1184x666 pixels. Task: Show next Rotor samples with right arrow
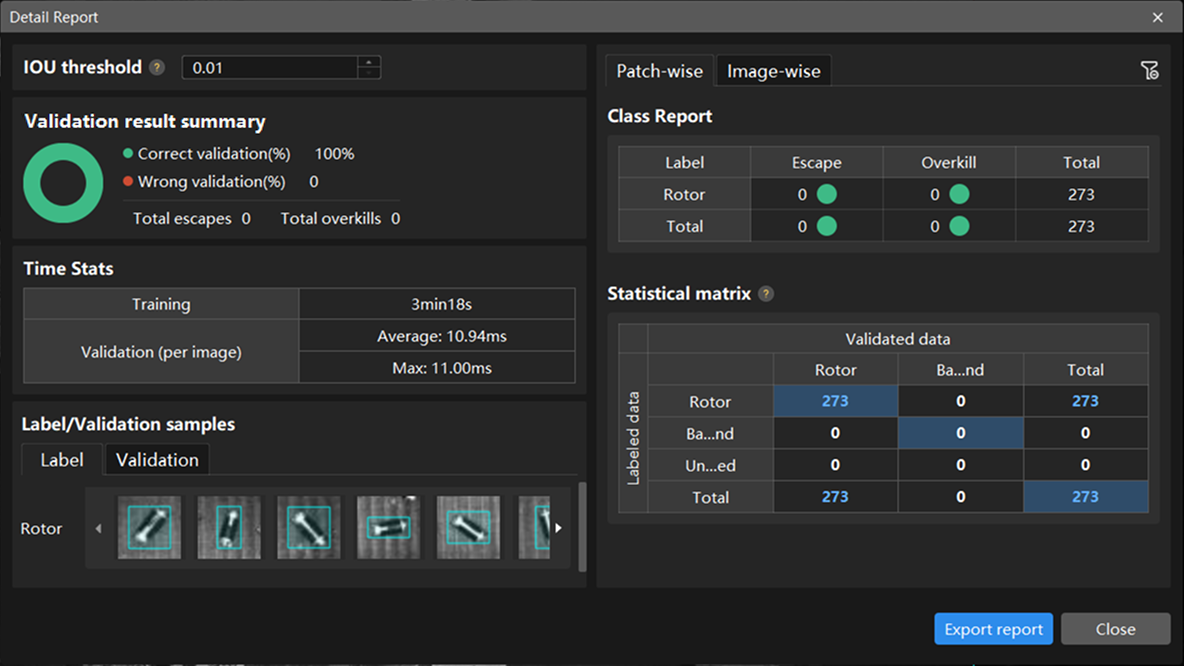click(559, 529)
